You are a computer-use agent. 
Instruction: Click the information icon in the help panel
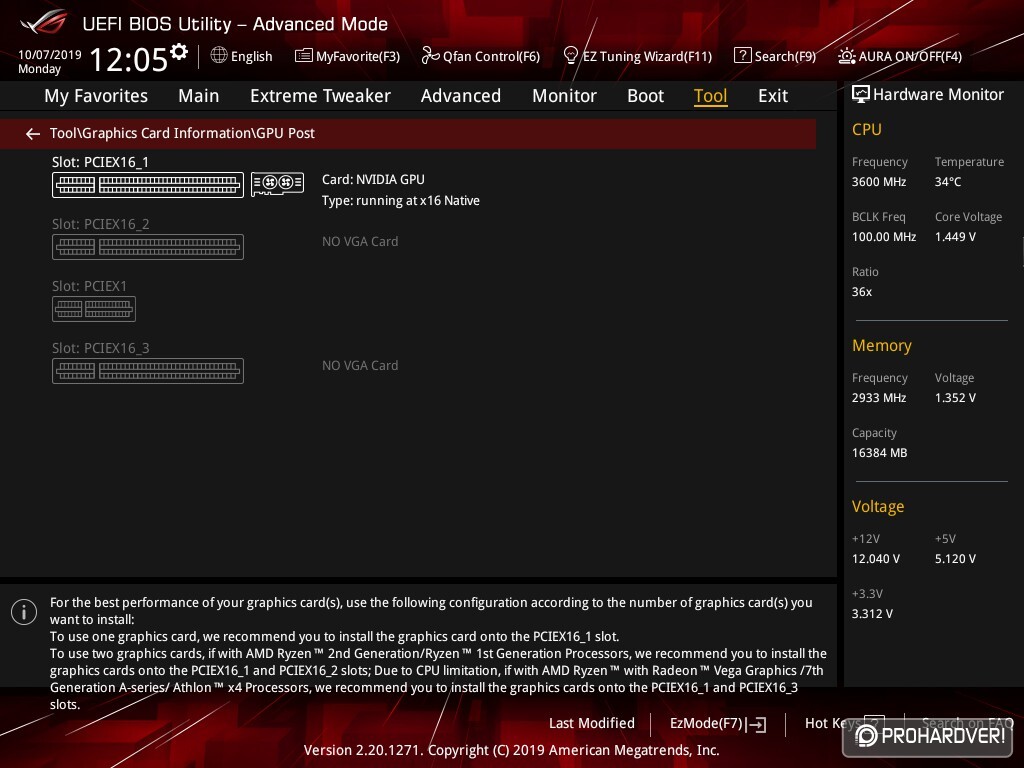point(24,612)
